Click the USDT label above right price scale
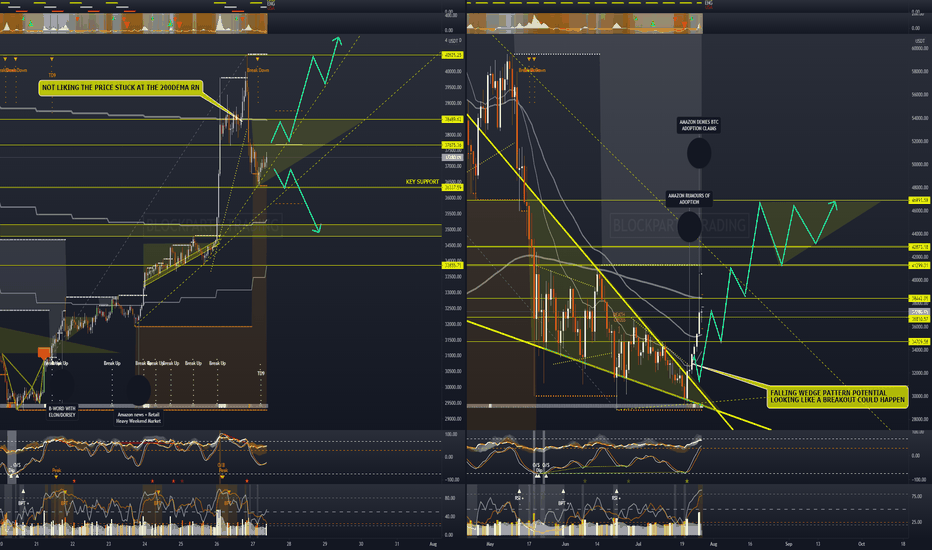This screenshot has width=932, height=550. click(920, 40)
